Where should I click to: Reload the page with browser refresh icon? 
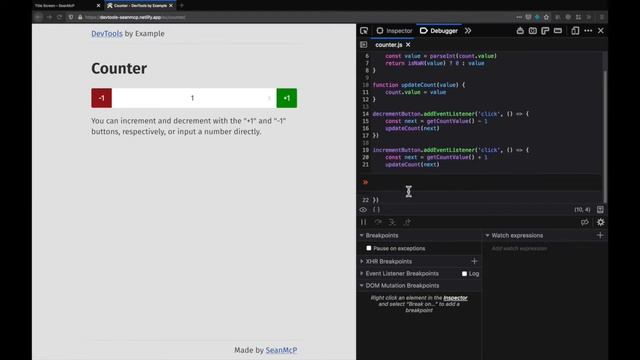click(x=60, y=17)
